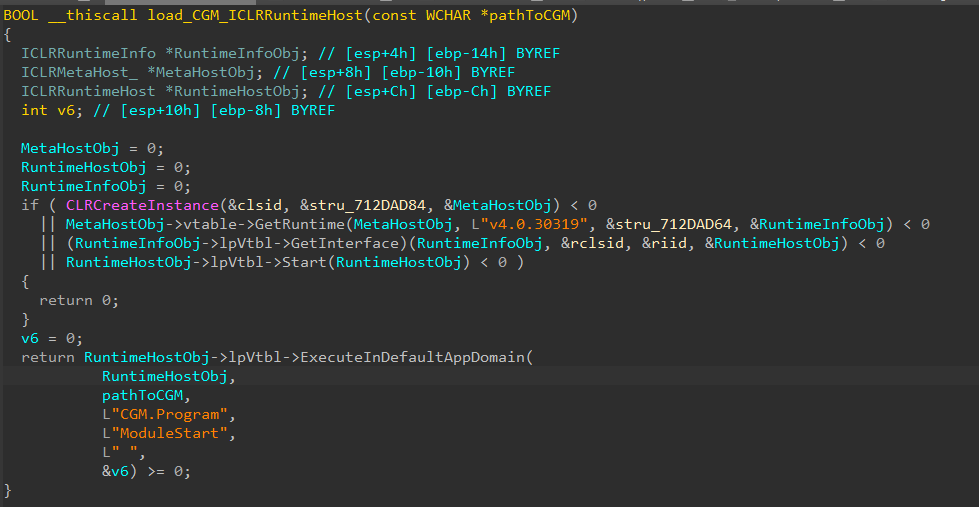Select the &riid argument
The width and height of the screenshot is (979, 507).
click(669, 244)
